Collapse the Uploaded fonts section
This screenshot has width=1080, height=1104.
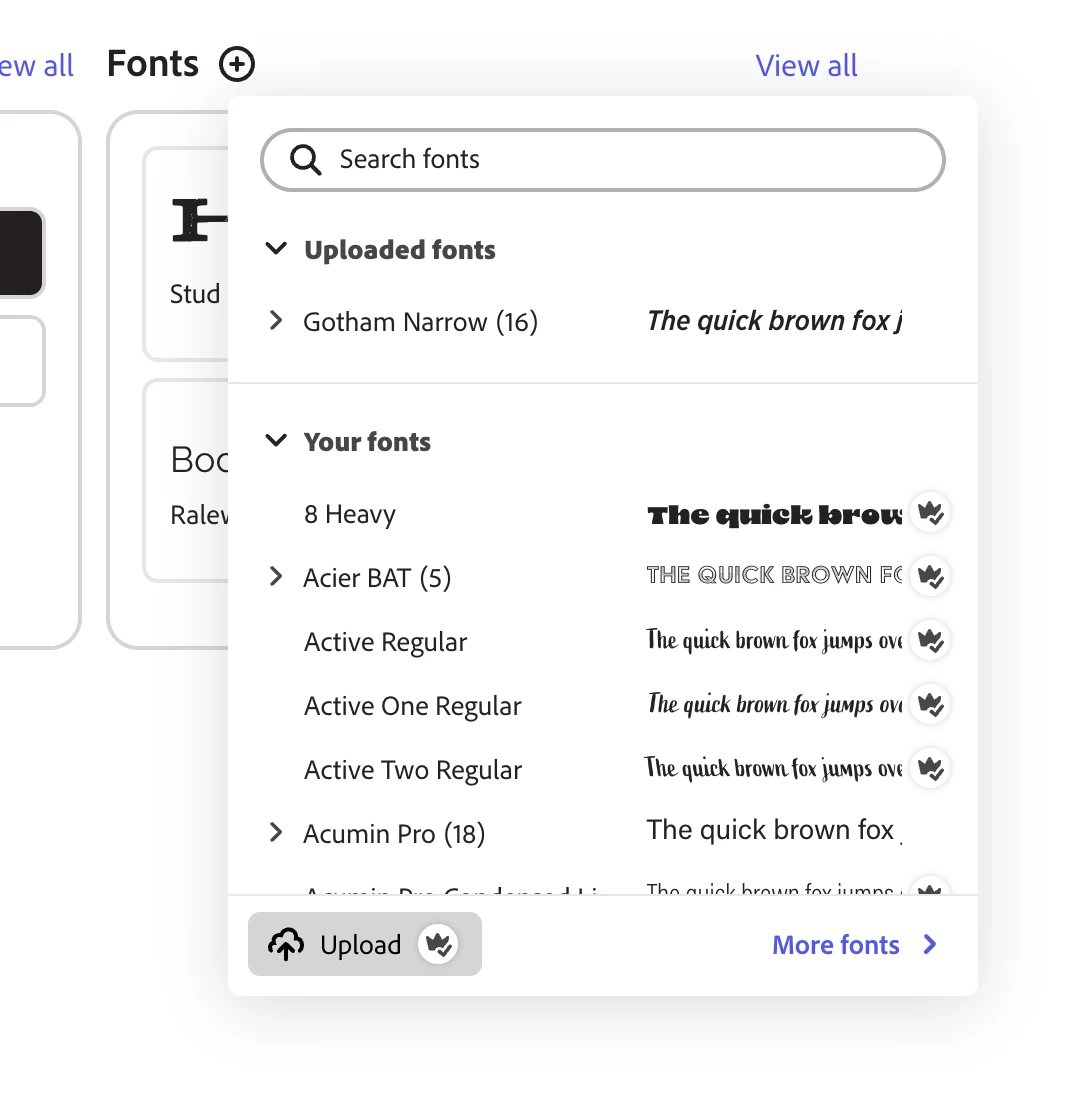click(276, 249)
